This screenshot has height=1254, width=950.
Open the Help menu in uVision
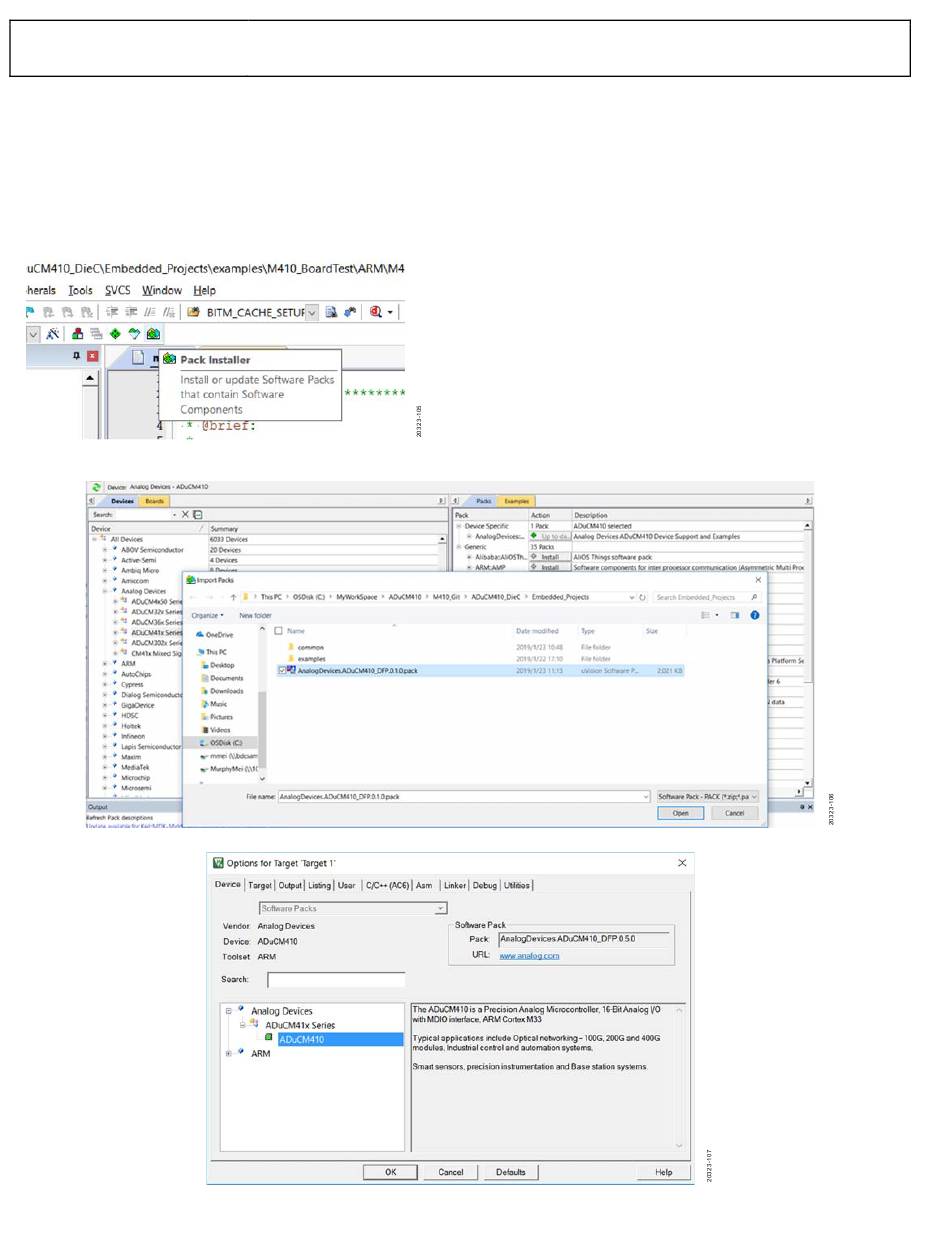tap(204, 290)
